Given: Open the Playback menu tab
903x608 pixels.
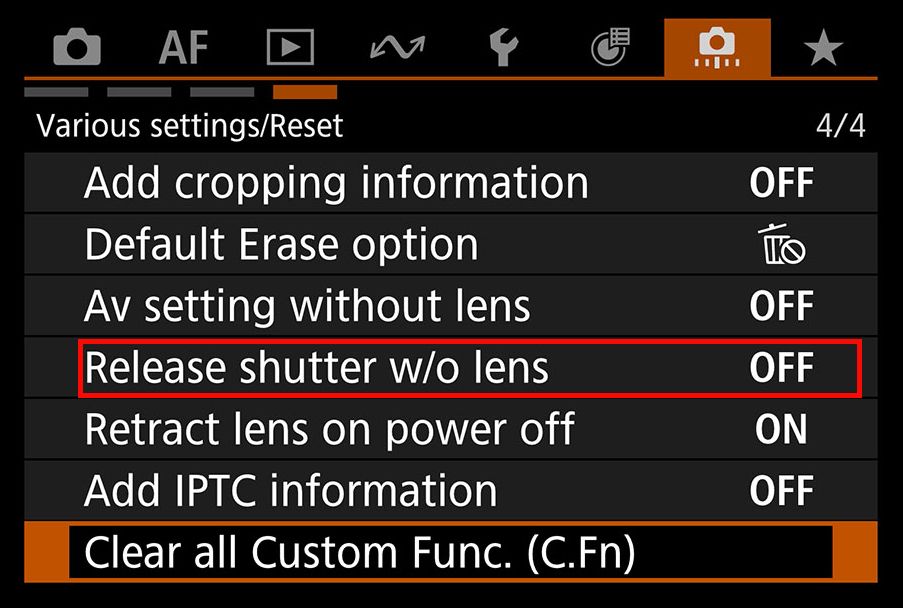Looking at the screenshot, I should (290, 47).
